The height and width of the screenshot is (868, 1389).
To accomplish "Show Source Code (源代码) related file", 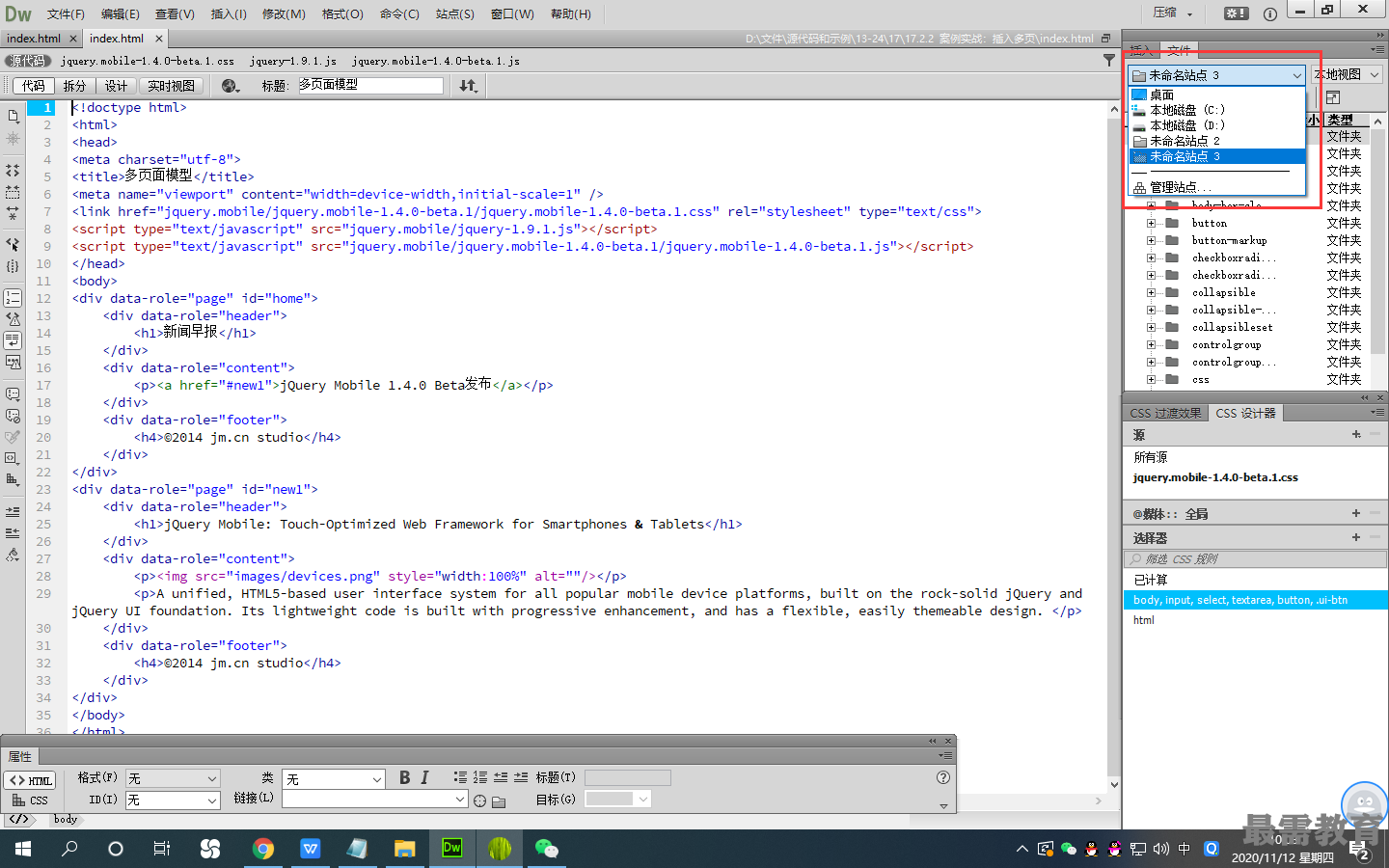I will click(28, 61).
